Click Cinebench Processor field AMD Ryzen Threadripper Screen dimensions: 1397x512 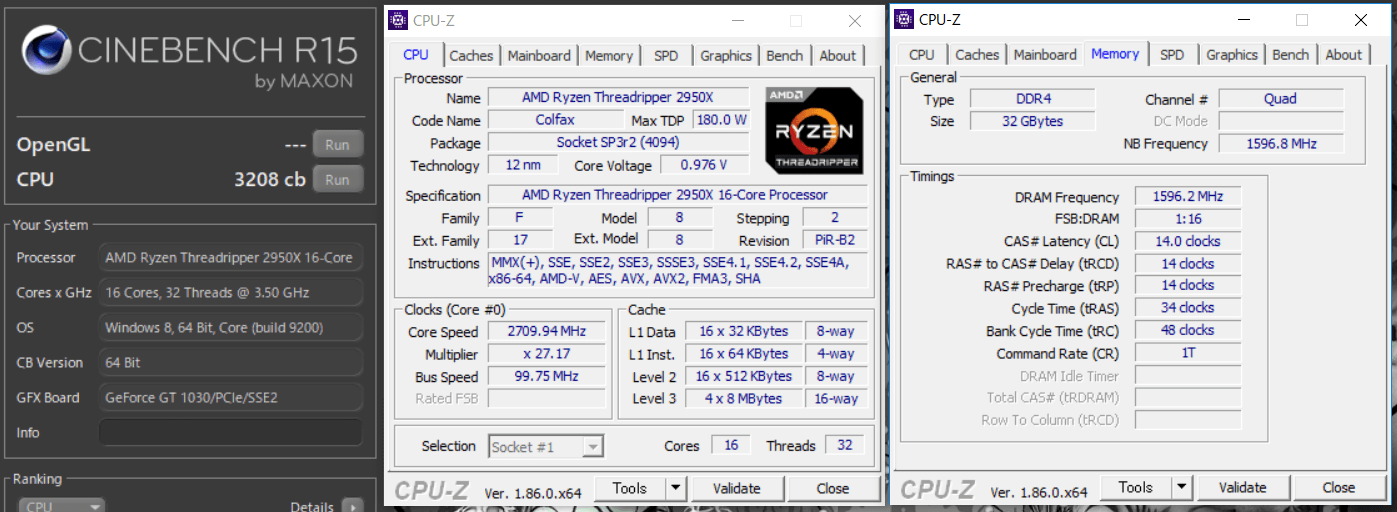tap(230, 258)
